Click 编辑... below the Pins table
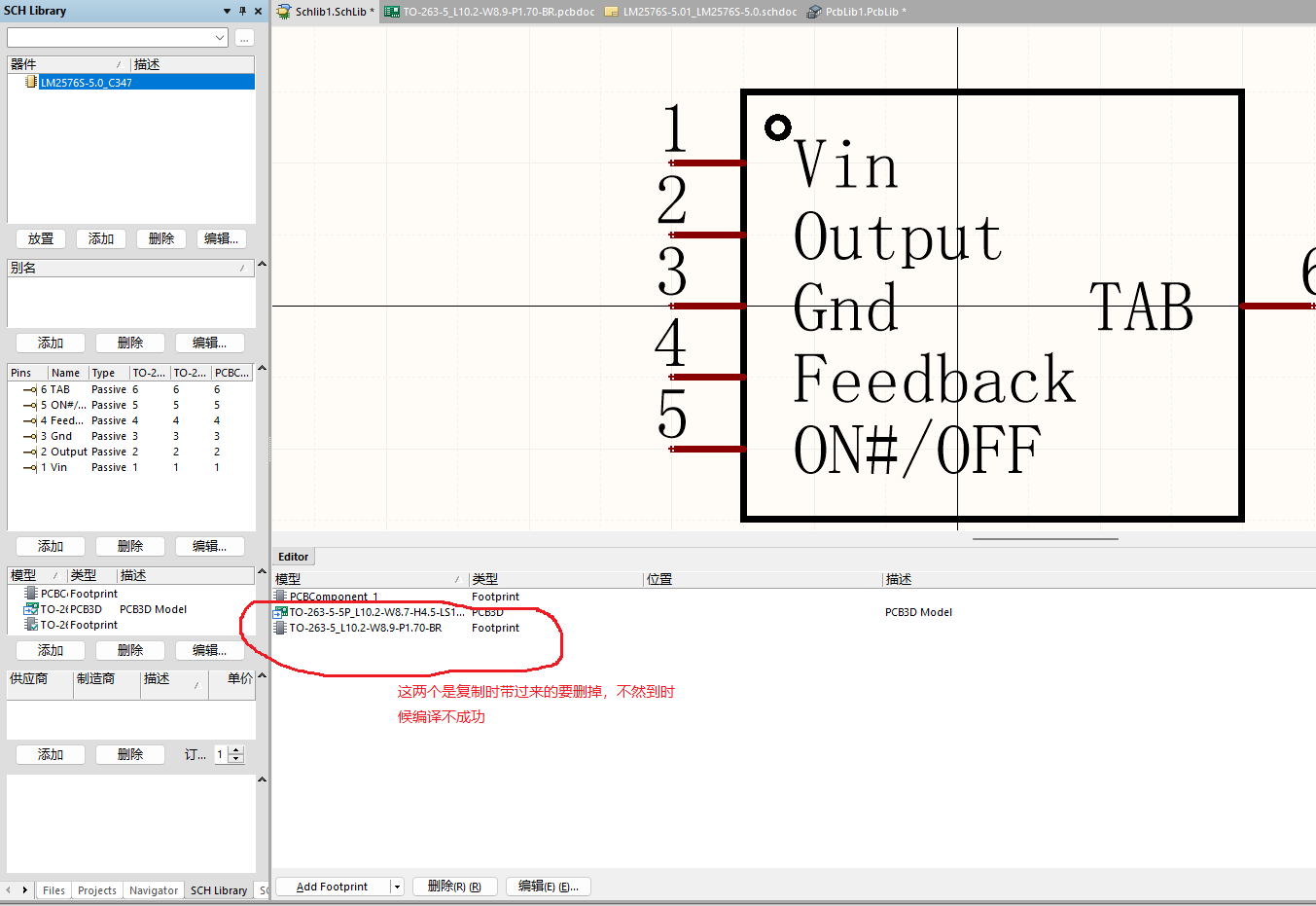The width and height of the screenshot is (1316, 906). coord(210,546)
